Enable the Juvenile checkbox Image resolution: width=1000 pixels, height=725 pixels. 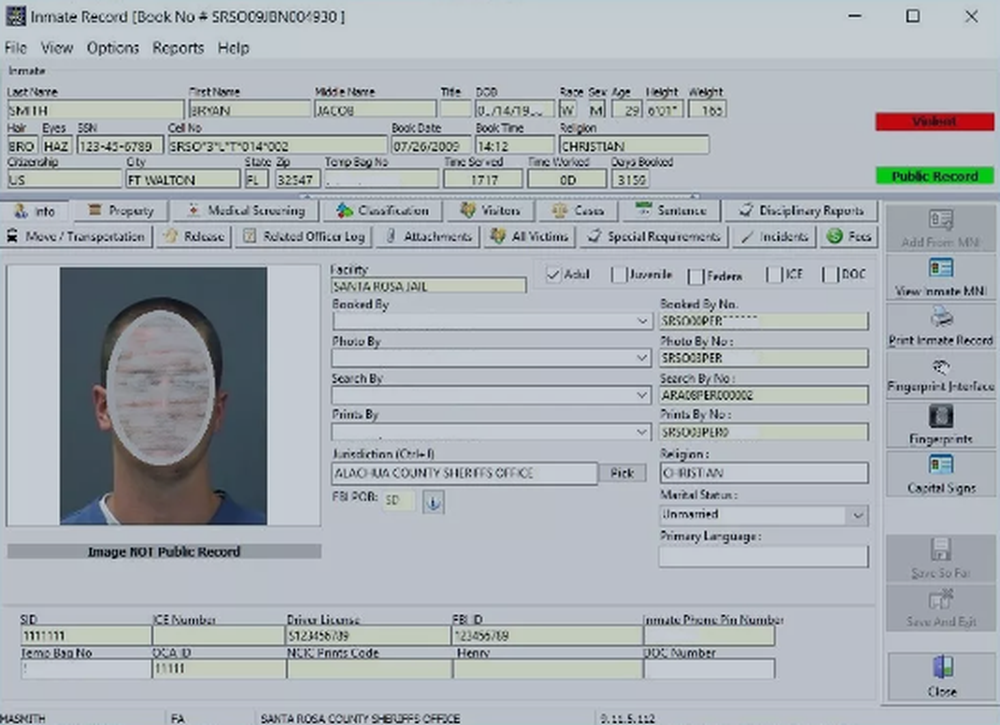[619, 275]
